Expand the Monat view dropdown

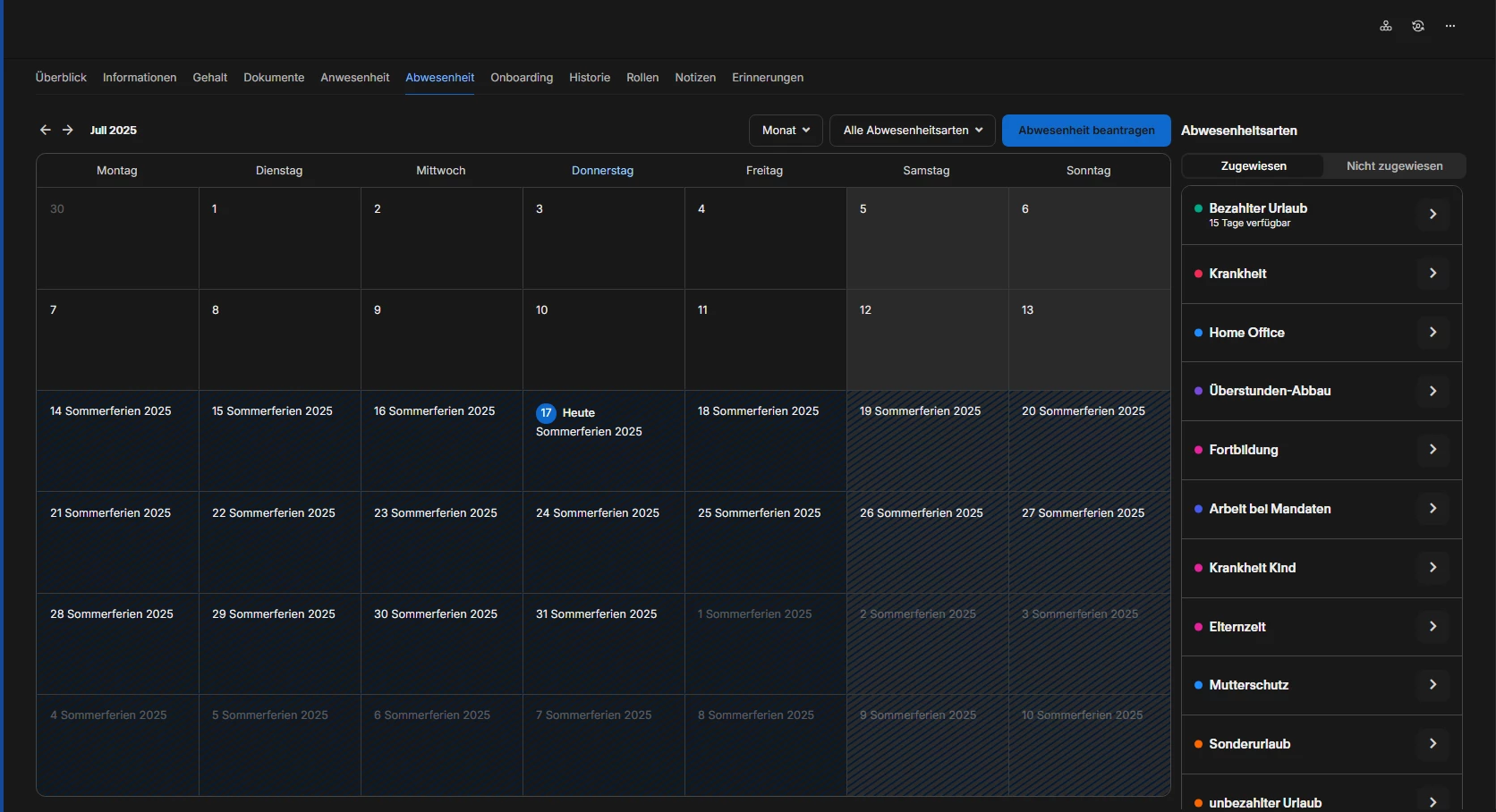786,131
